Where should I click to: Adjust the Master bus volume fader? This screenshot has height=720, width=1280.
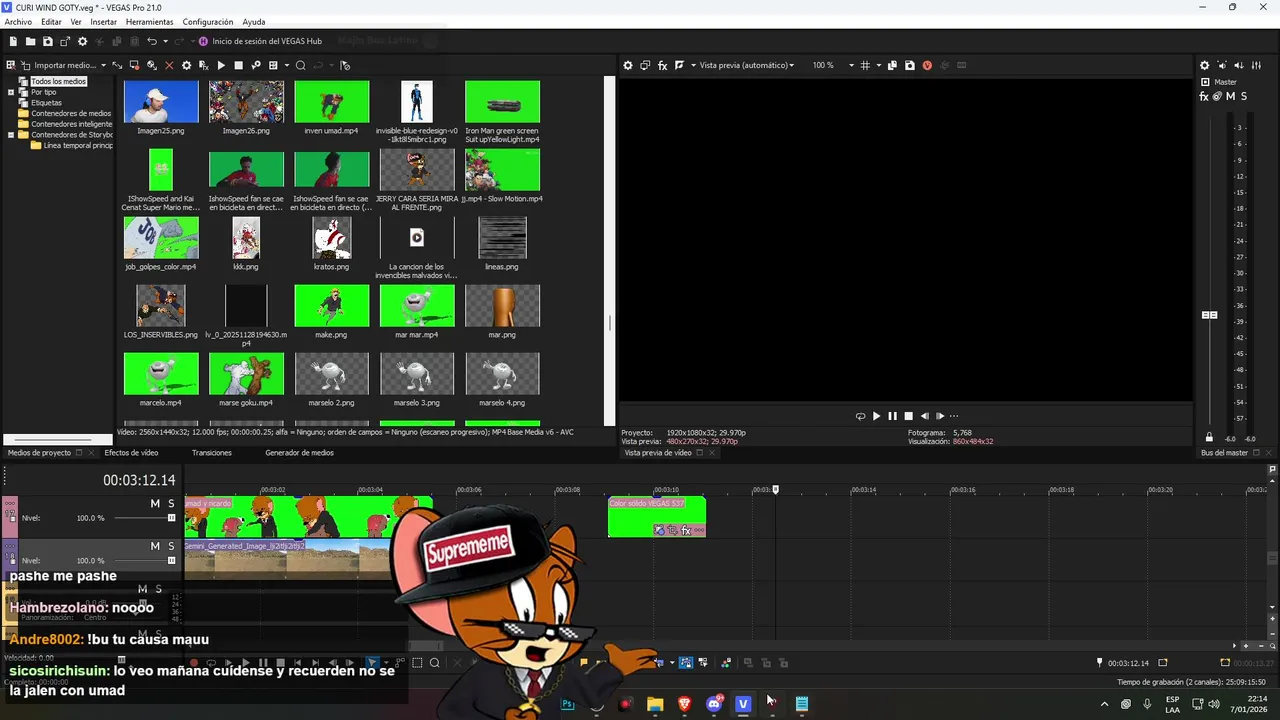coord(1209,315)
